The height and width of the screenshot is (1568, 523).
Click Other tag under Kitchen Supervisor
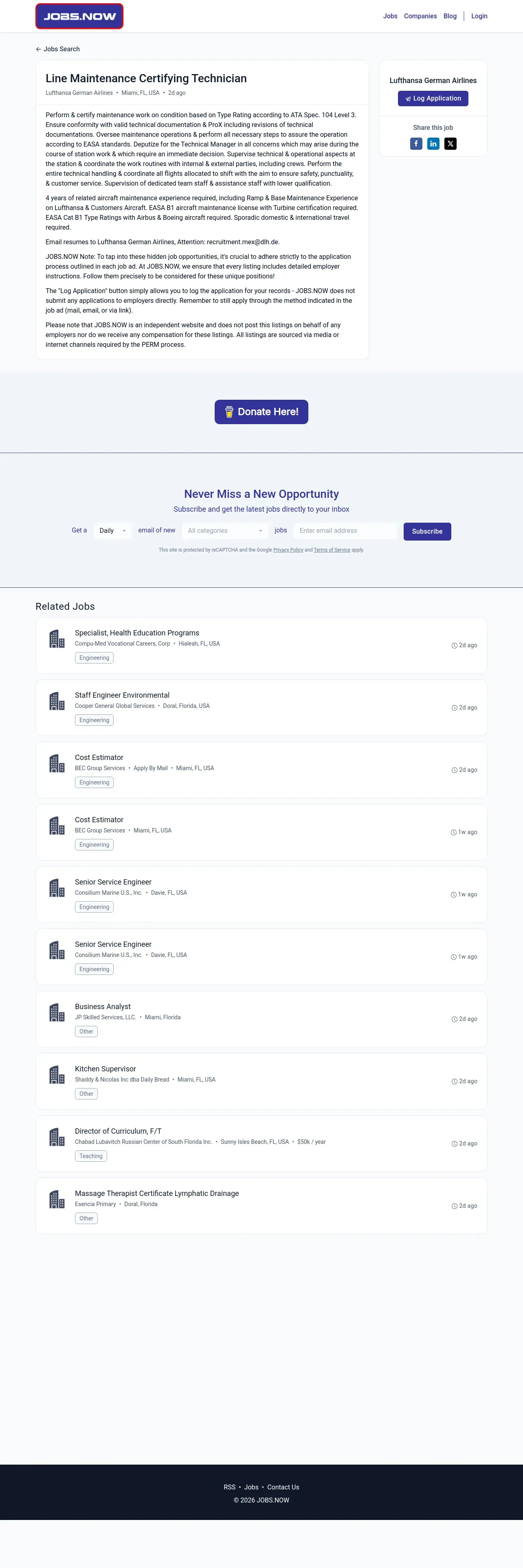(x=86, y=1094)
